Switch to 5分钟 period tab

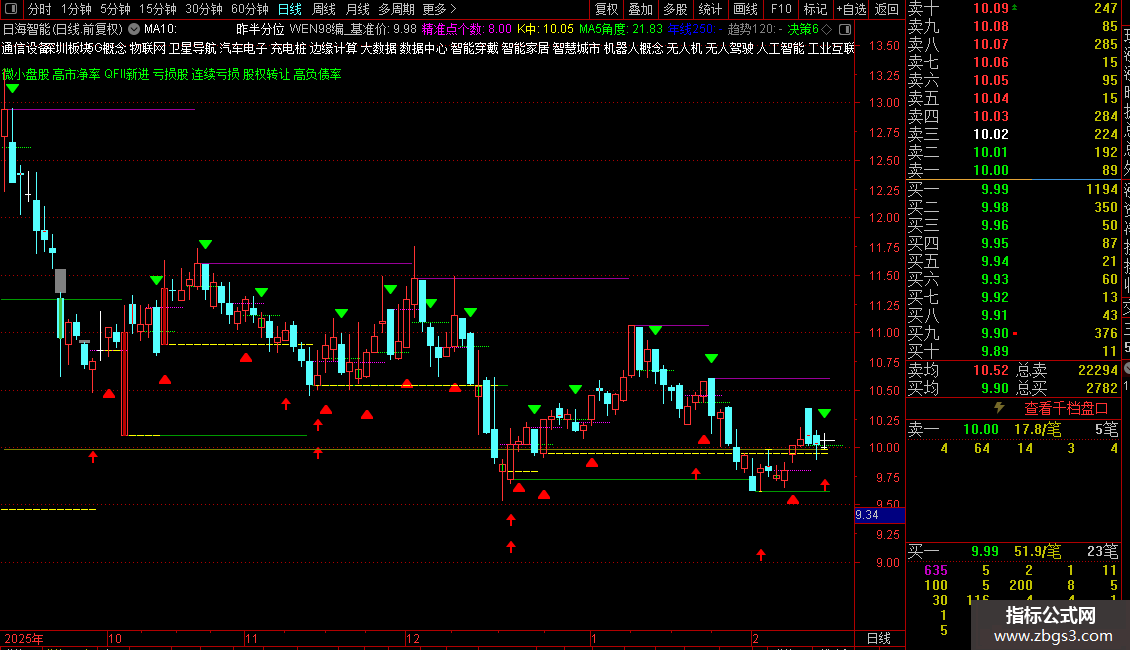coord(115,9)
